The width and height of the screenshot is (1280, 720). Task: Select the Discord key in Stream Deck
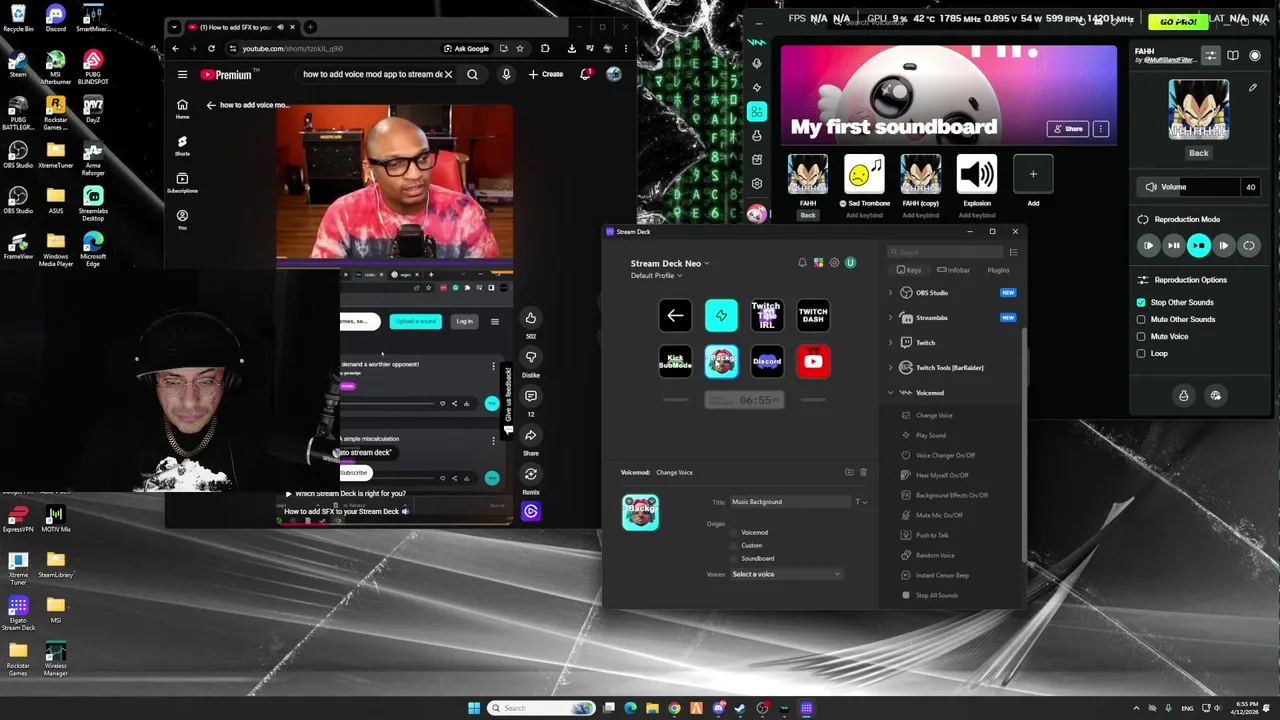pyautogui.click(x=767, y=362)
